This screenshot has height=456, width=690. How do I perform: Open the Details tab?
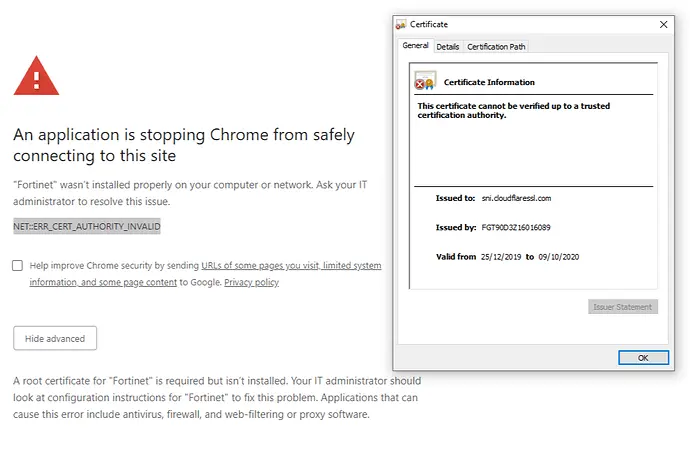pyautogui.click(x=448, y=47)
